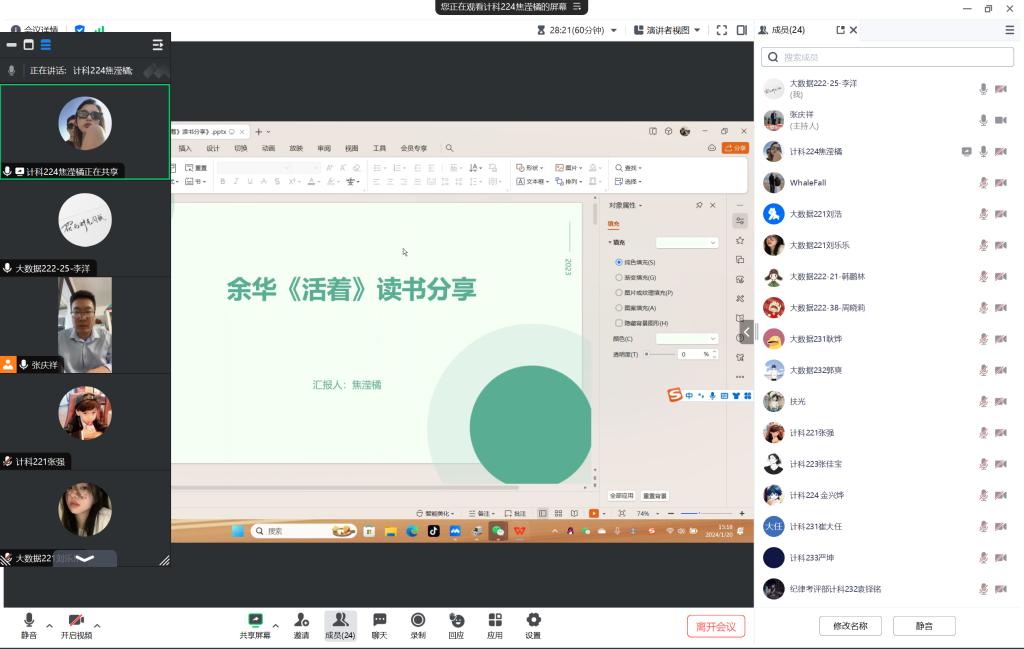Pop out the 成员 members panel
This screenshot has height=649, width=1024.
840,30
